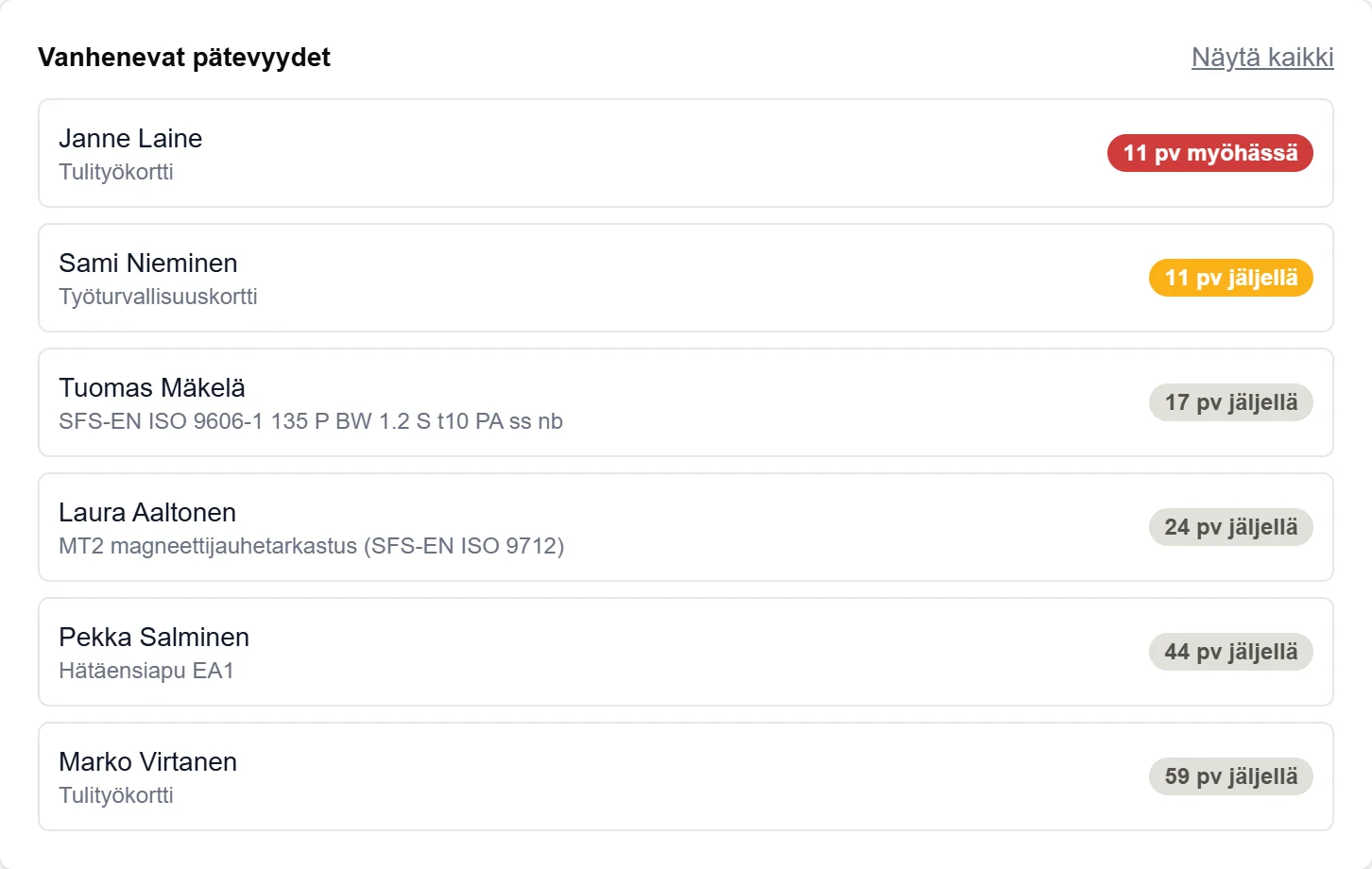Click the name Janne Laine
This screenshot has width=1372, height=869.
click(130, 139)
